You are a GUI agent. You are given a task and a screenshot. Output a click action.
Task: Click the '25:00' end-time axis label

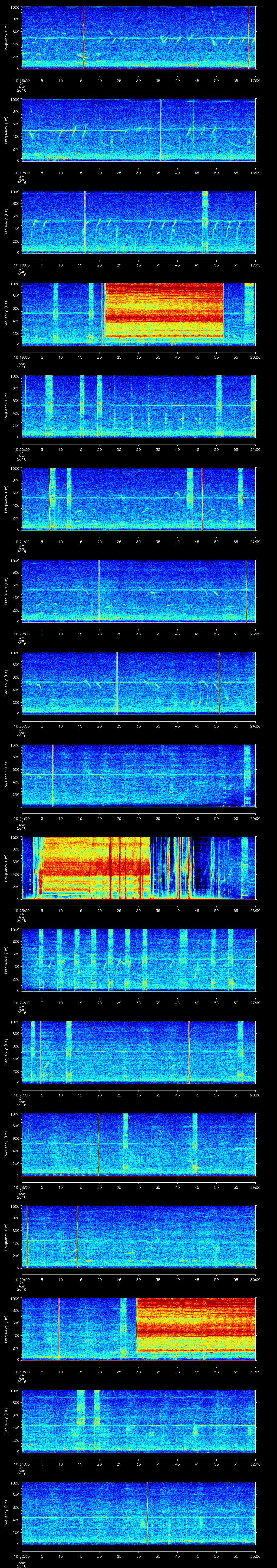click(x=255, y=818)
